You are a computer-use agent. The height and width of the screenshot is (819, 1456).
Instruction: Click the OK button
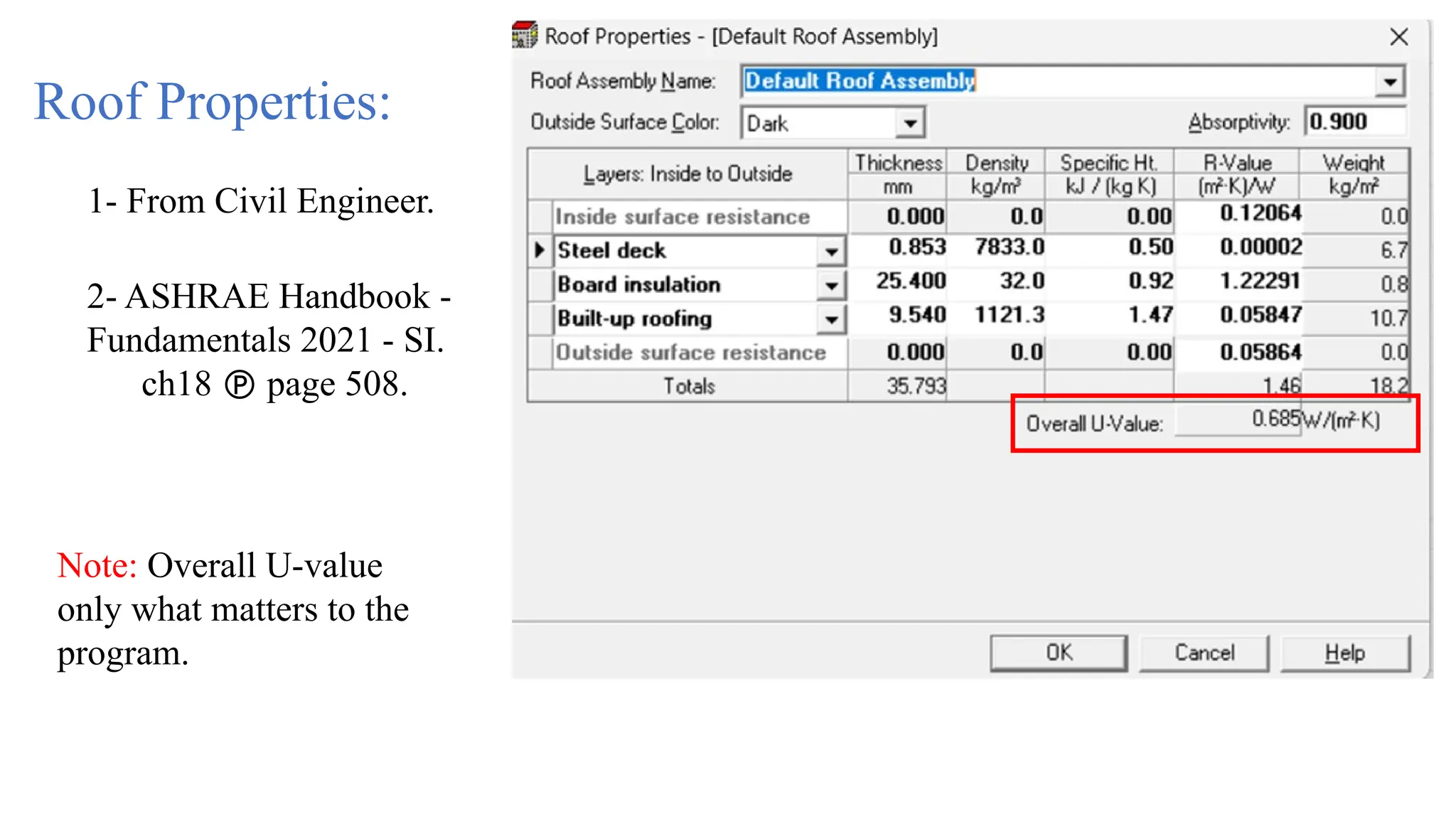click(x=1059, y=653)
